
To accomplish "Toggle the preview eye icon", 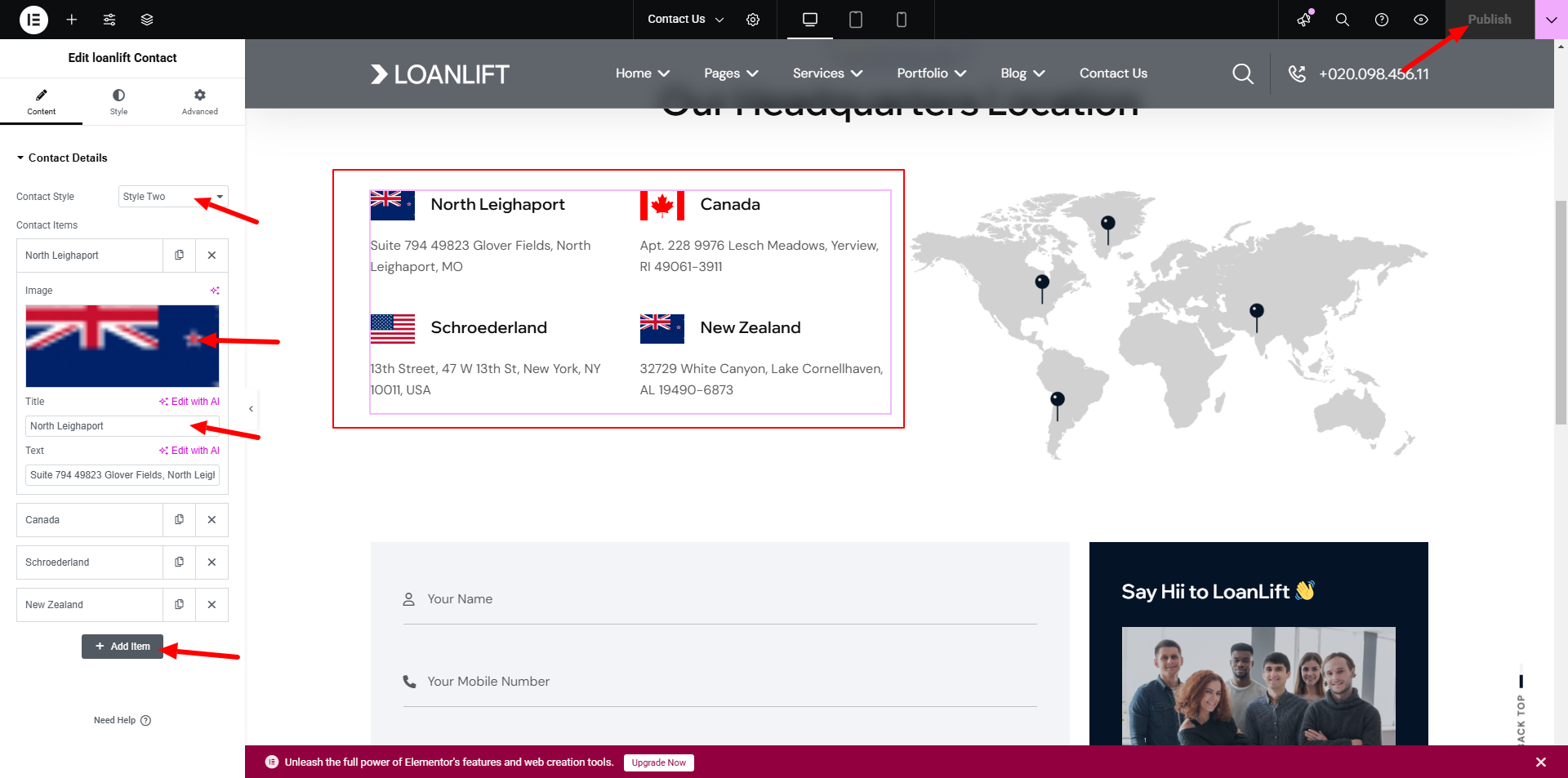I will pos(1420,20).
